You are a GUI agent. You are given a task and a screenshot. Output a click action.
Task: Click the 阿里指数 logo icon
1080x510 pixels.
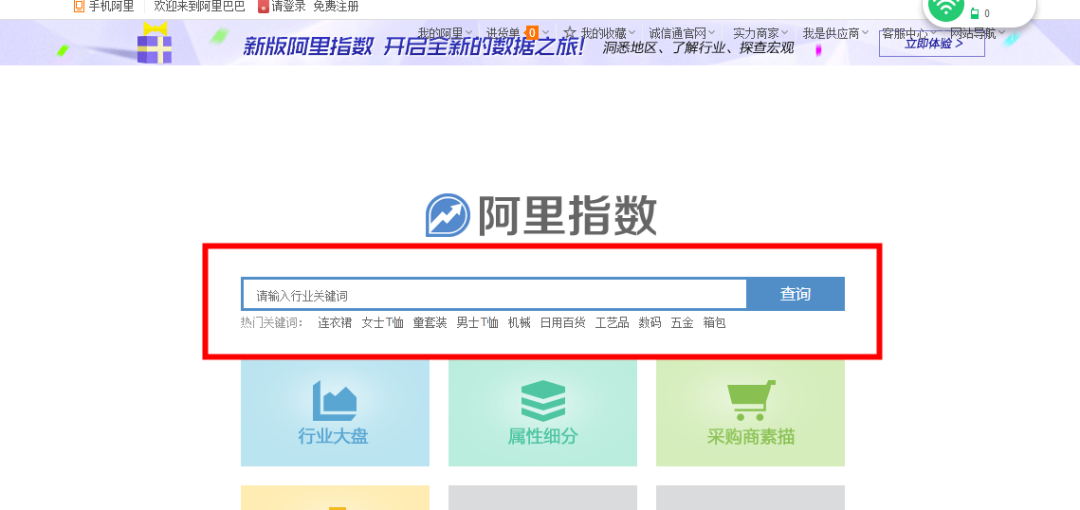pyautogui.click(x=448, y=215)
